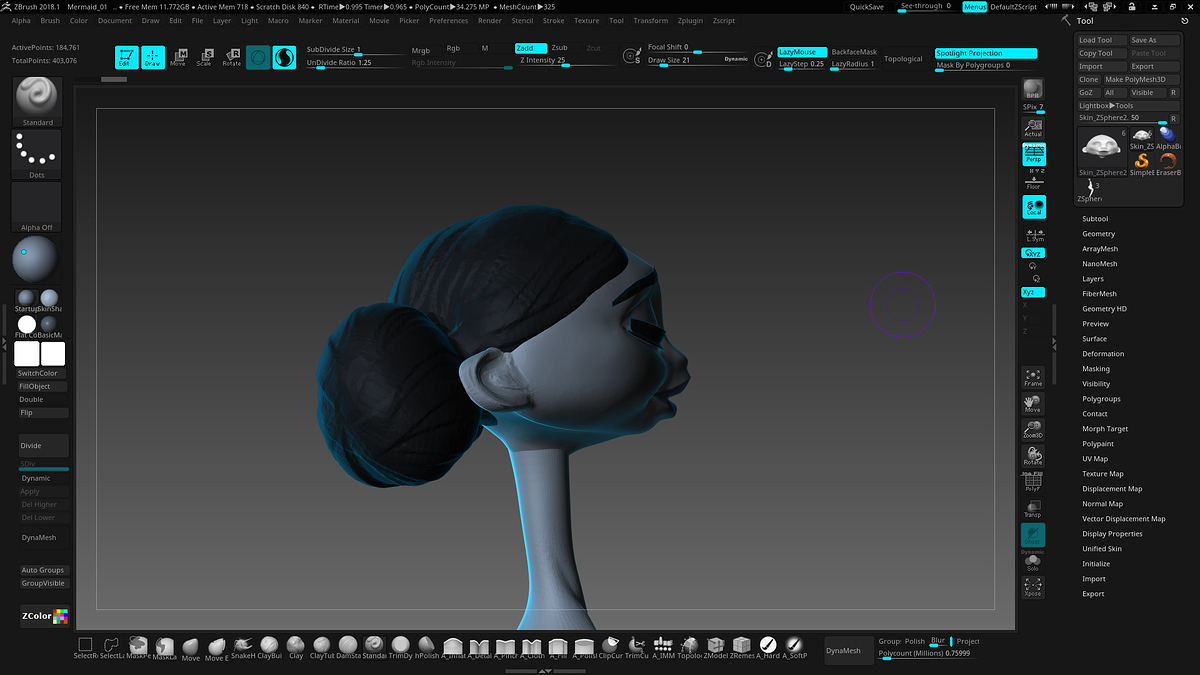Expand the Deformation subpalette
Image resolution: width=1200 pixels, height=675 pixels.
[x=1103, y=354]
